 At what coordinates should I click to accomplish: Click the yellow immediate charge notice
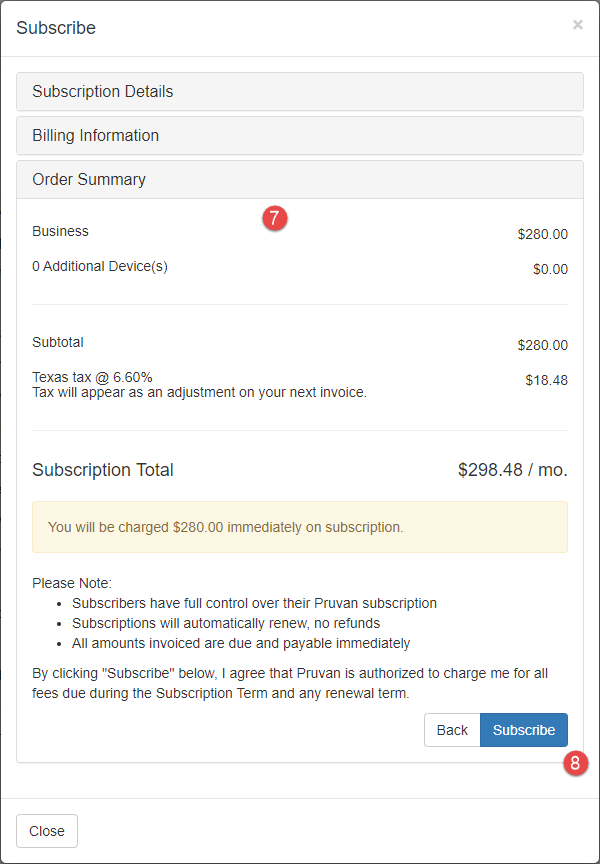click(299, 527)
